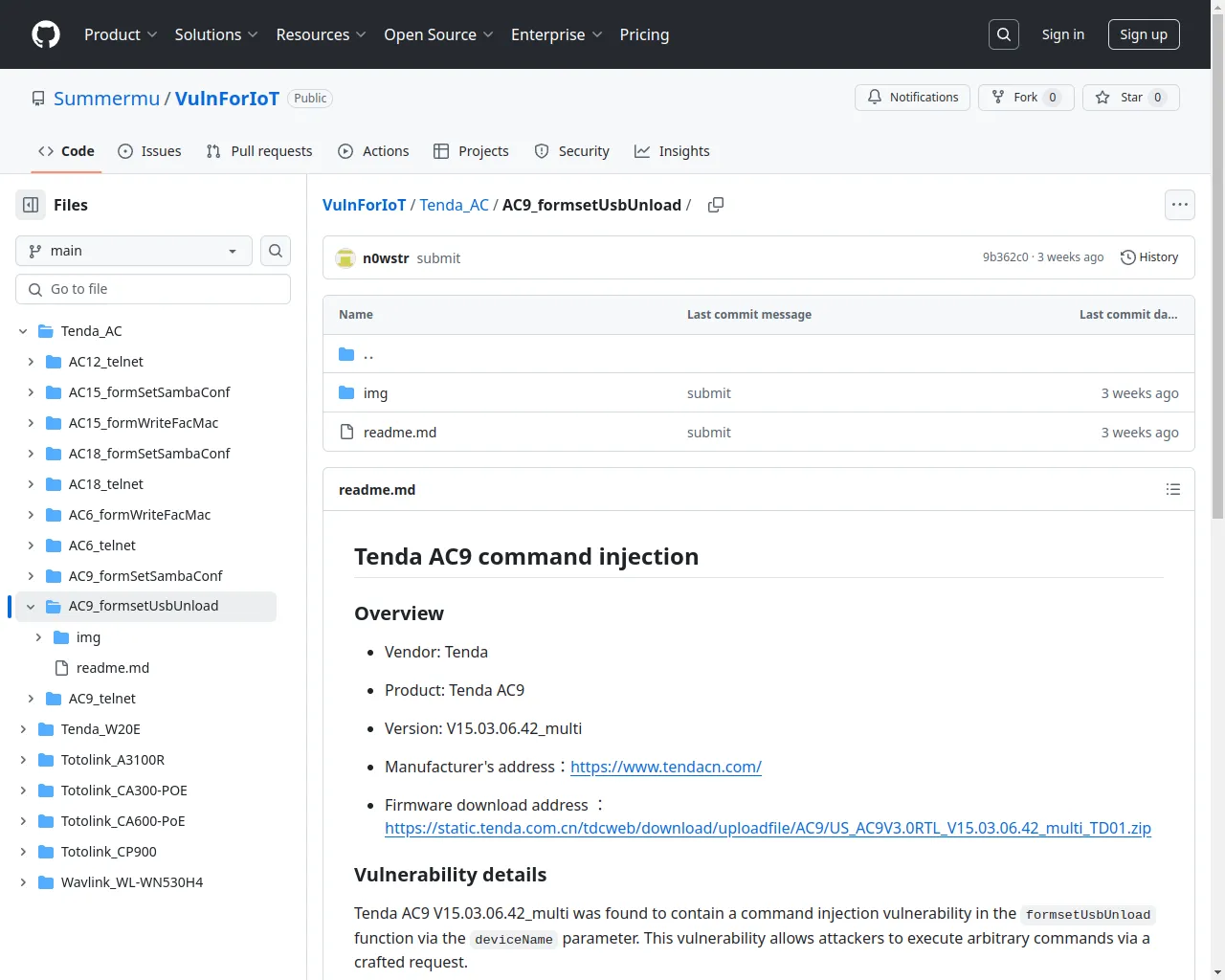Screen dimensions: 1225x980
Task: Click the Sign up button
Action: pyautogui.click(x=1144, y=34)
